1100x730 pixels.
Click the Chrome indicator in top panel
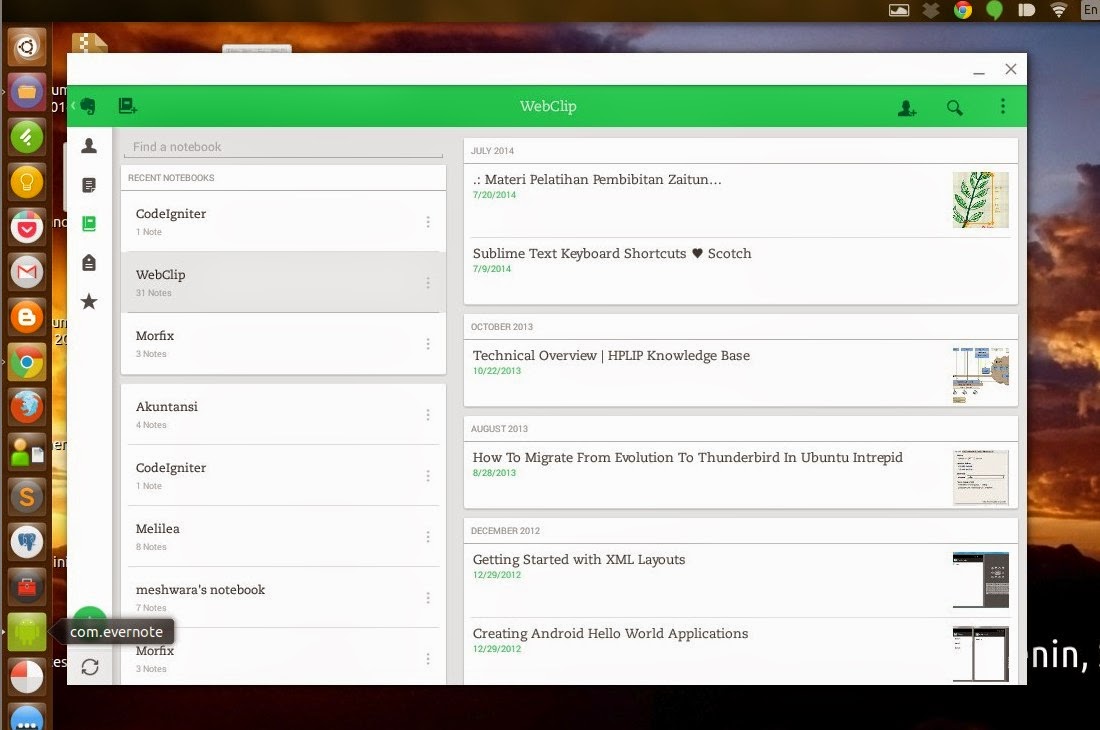pos(962,10)
